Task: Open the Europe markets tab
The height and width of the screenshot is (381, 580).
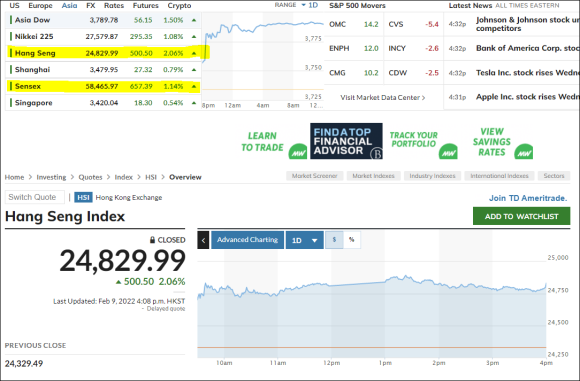Action: (40, 6)
